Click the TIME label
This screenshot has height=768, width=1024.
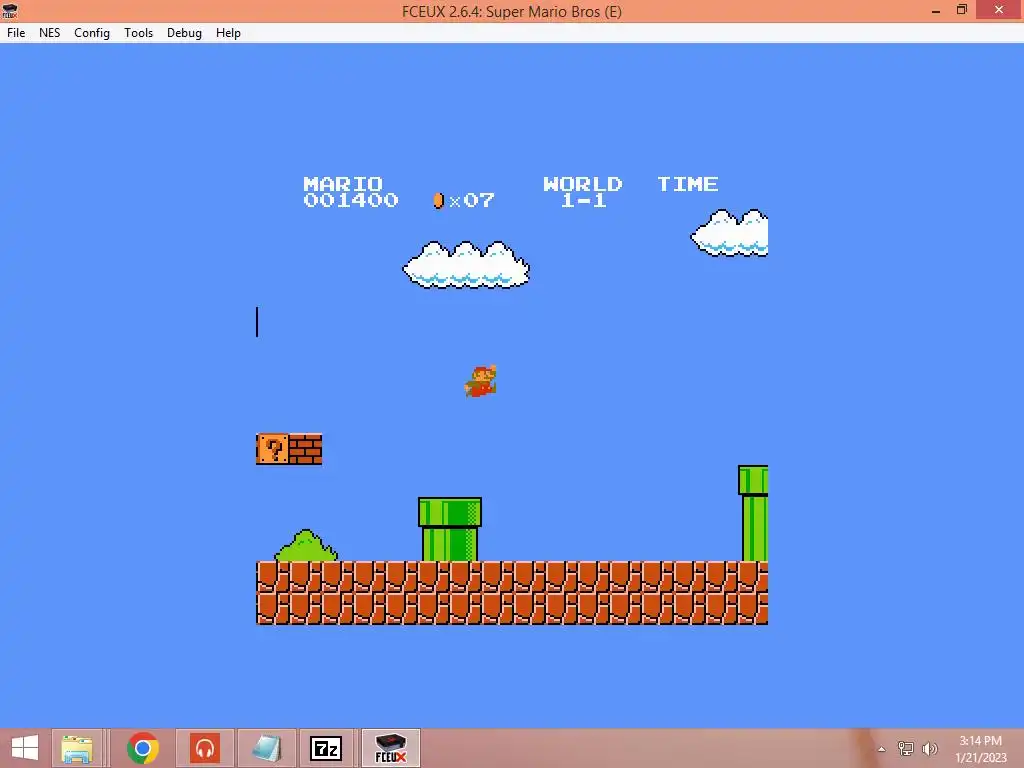click(x=688, y=184)
